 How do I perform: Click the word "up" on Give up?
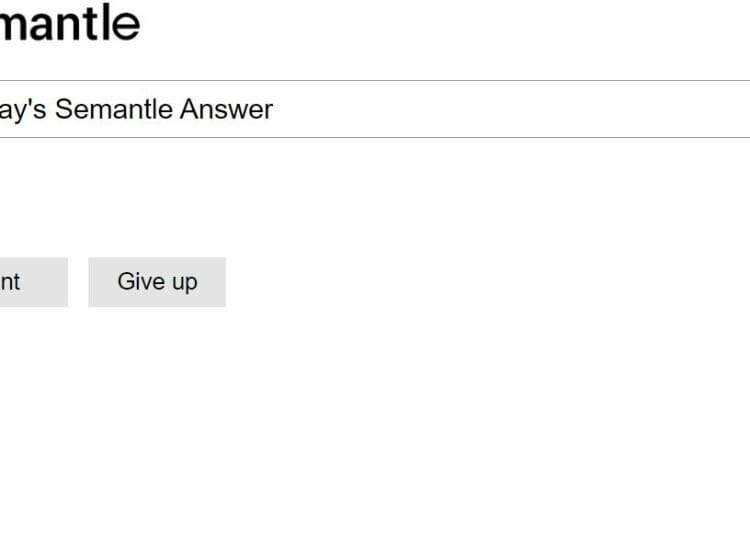pos(185,283)
